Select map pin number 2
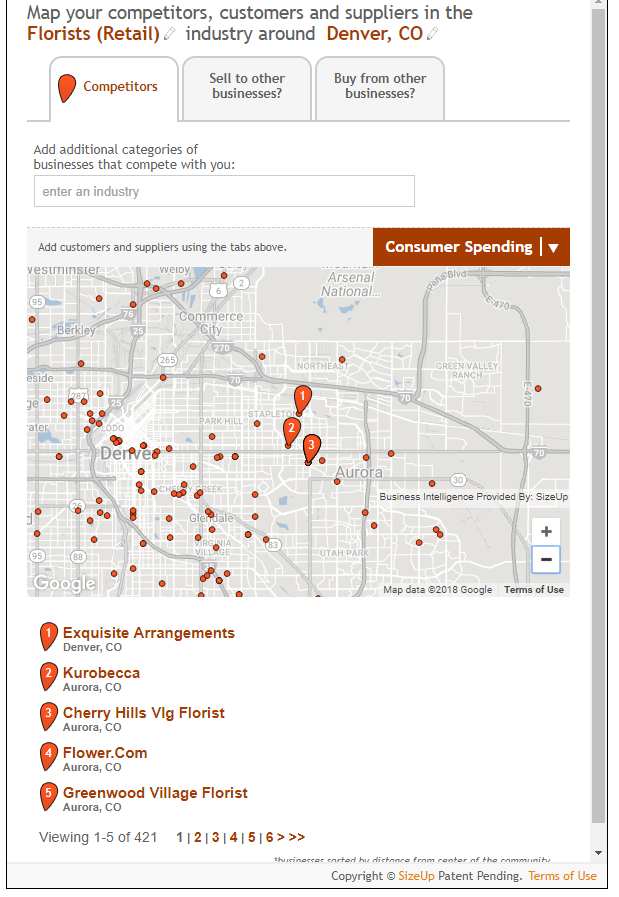This screenshot has height=897, width=619. coord(291,430)
